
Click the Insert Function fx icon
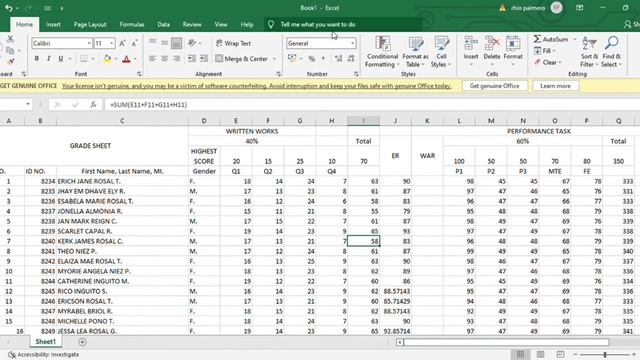tap(93, 105)
